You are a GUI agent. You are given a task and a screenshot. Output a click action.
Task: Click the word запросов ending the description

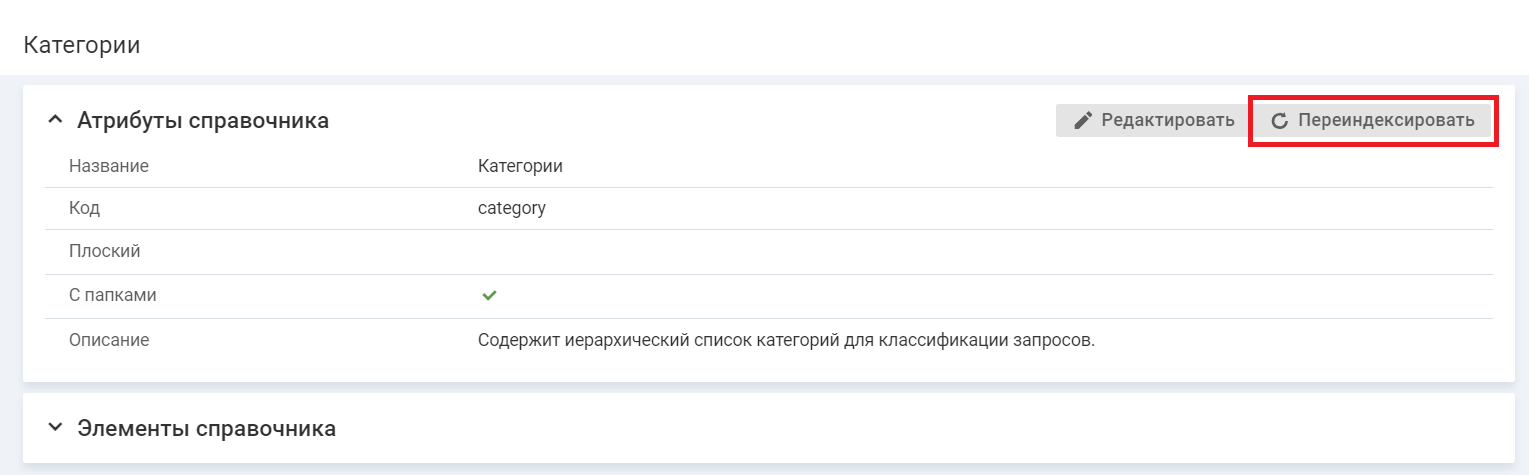pyautogui.click(x=1059, y=340)
